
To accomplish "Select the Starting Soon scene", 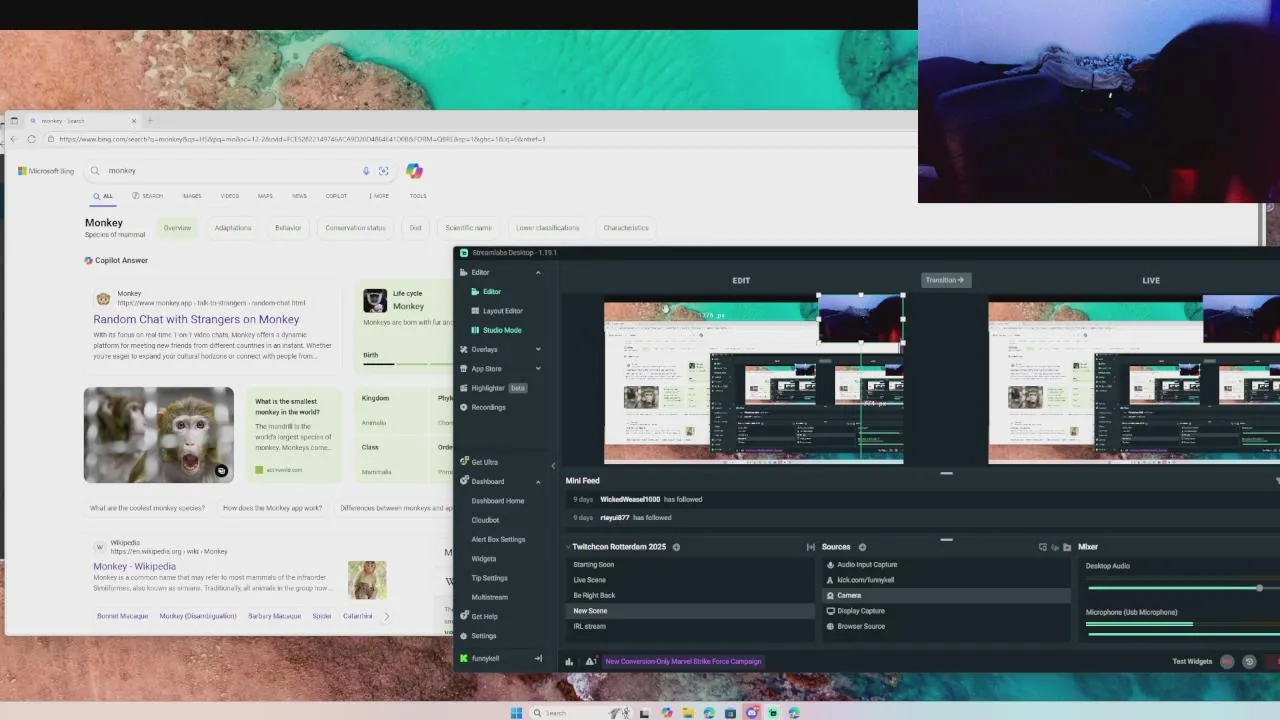I will pyautogui.click(x=690, y=565).
